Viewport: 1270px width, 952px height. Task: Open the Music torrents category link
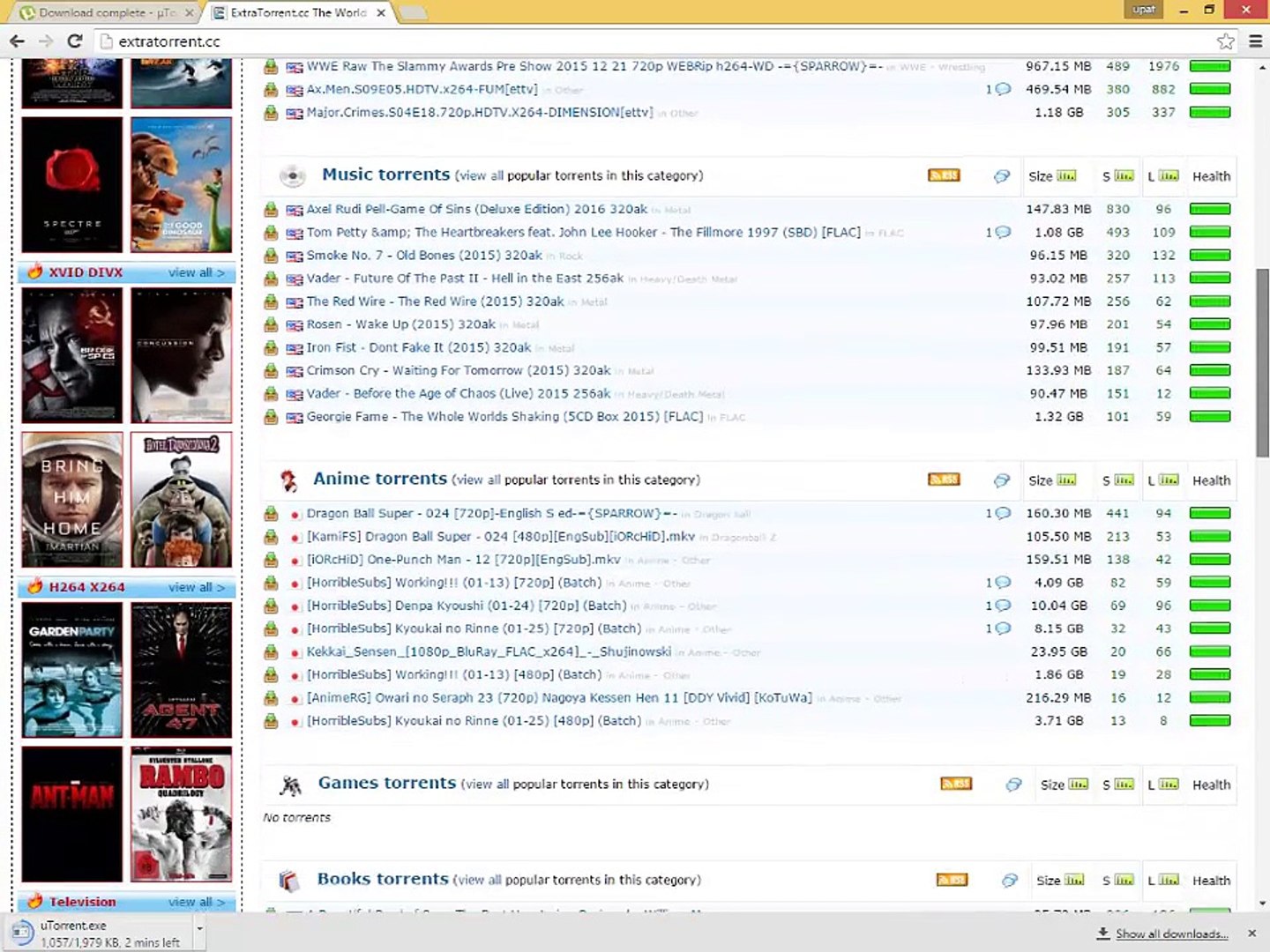(386, 175)
